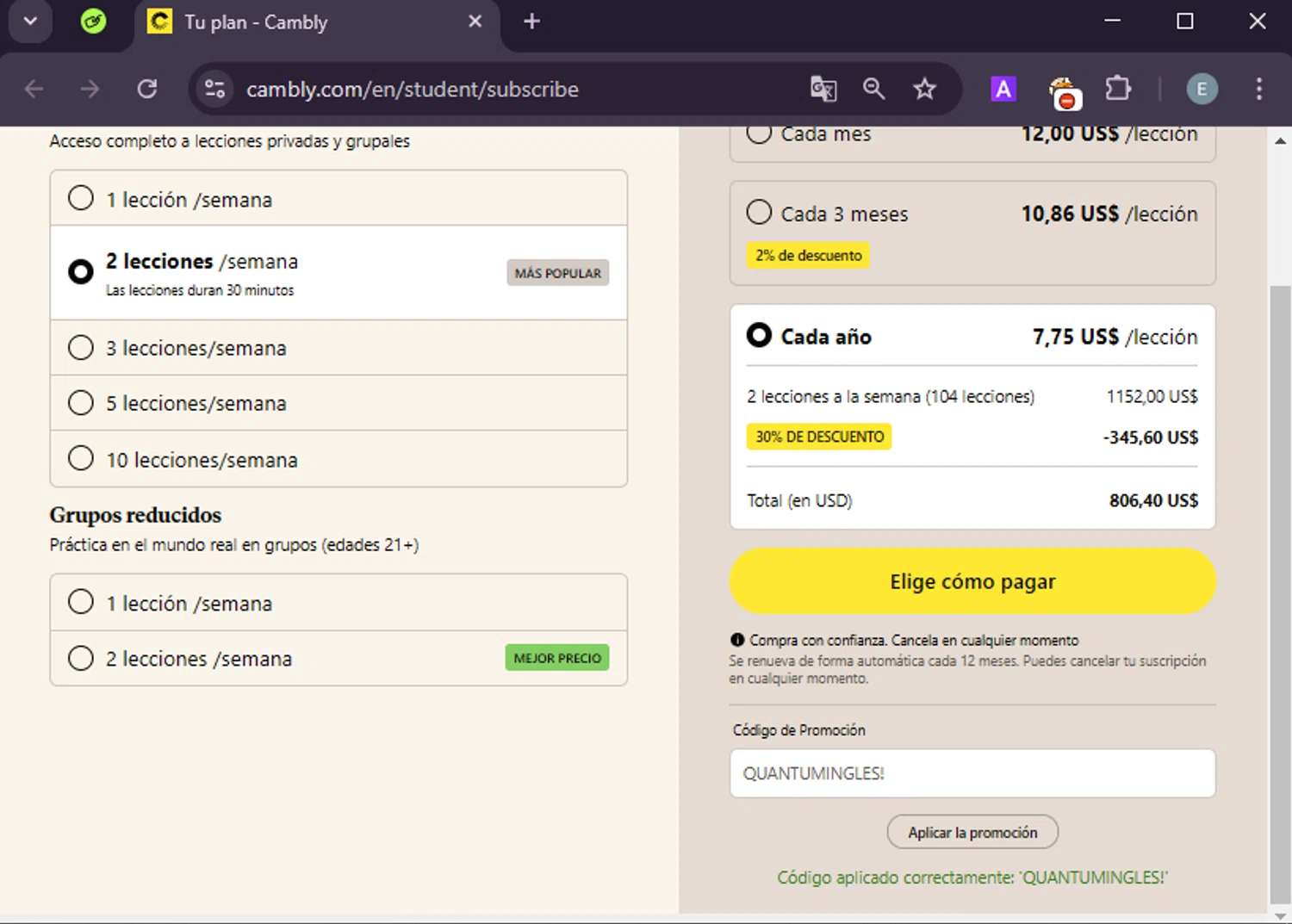
Task: Maximize the browser window
Action: coord(1185,22)
